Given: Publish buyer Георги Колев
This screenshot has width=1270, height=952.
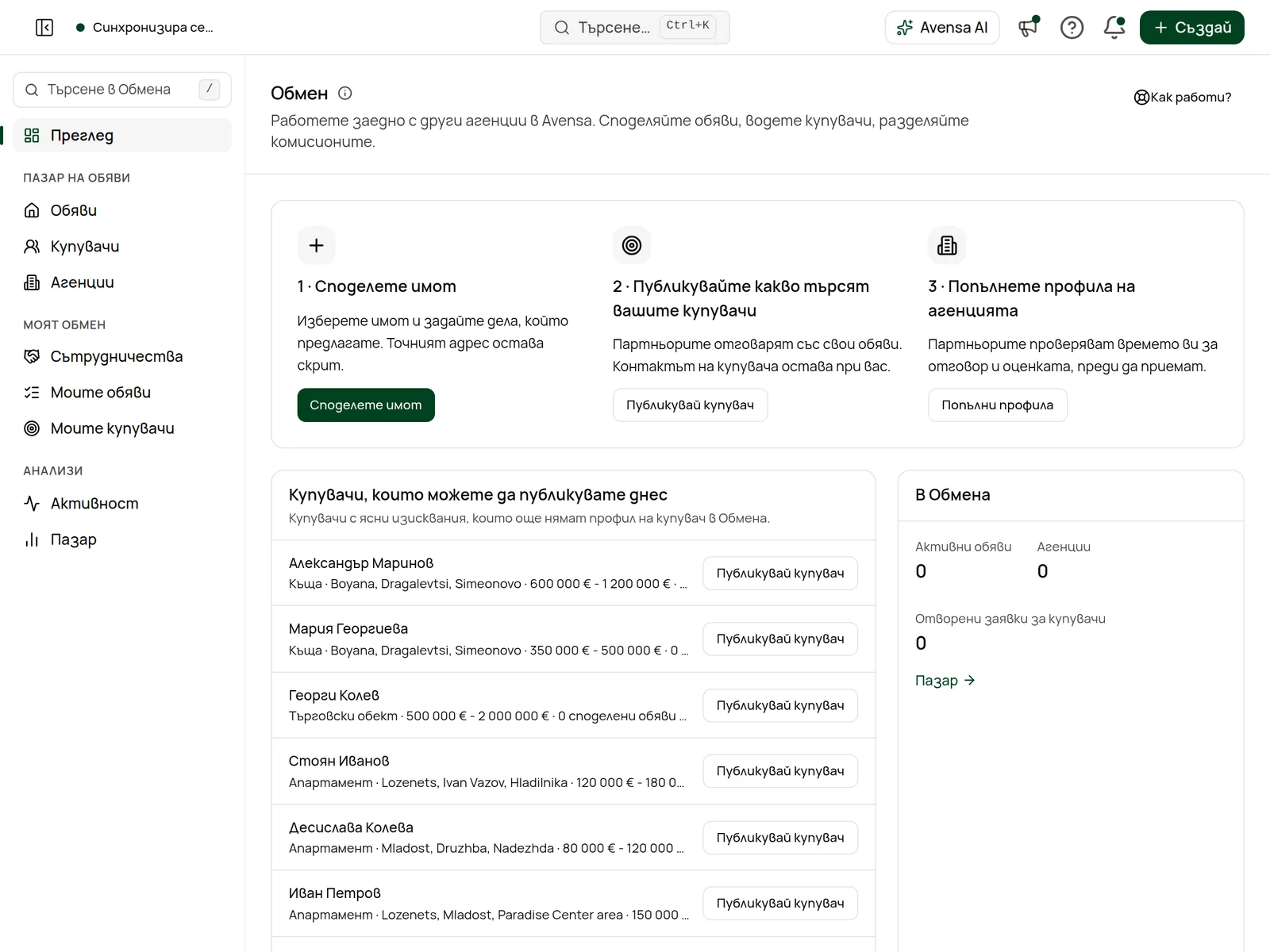Looking at the screenshot, I should pyautogui.click(x=780, y=705).
